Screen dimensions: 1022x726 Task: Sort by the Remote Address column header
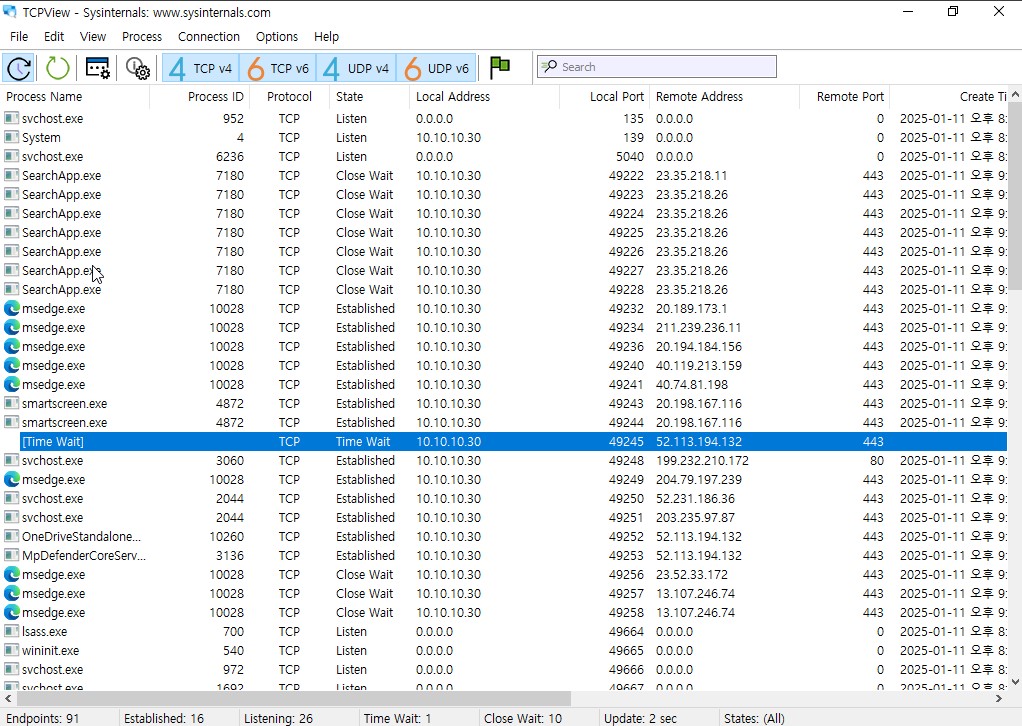724,96
